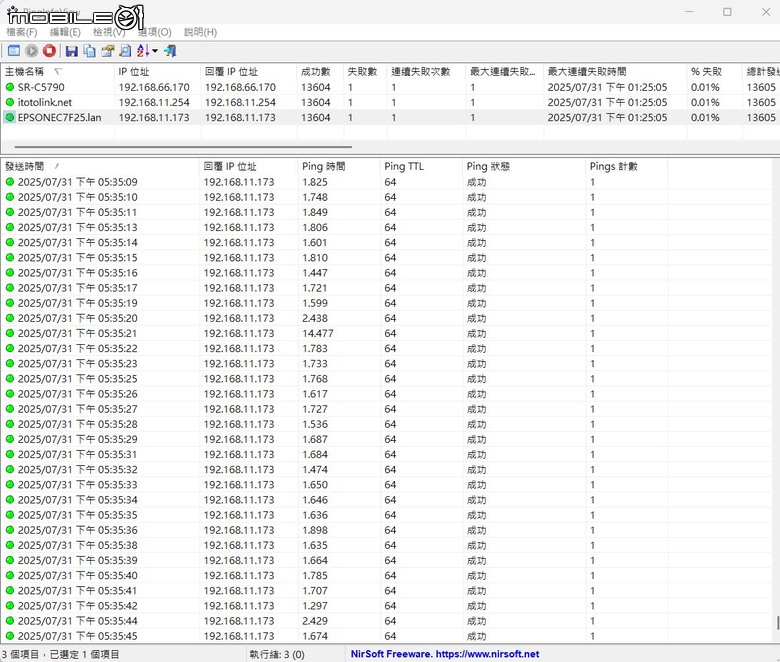Sort by 連續失敗次數 column header
The width and height of the screenshot is (780, 662).
coord(426,72)
